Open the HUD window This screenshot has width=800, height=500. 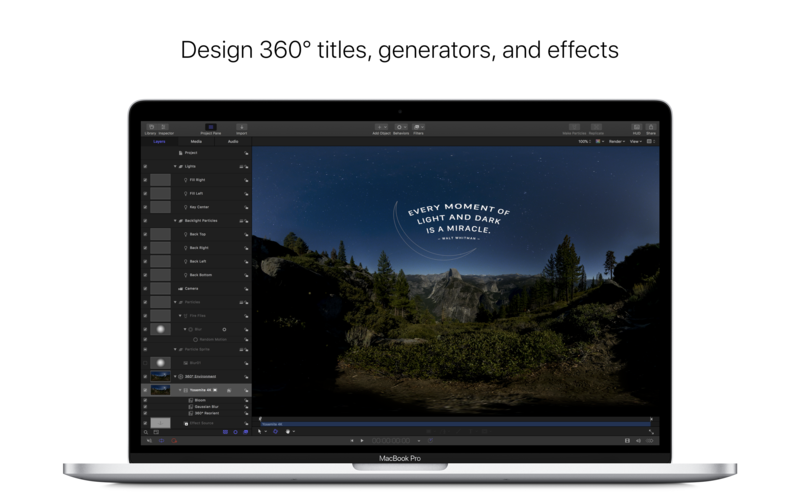[x=636, y=128]
